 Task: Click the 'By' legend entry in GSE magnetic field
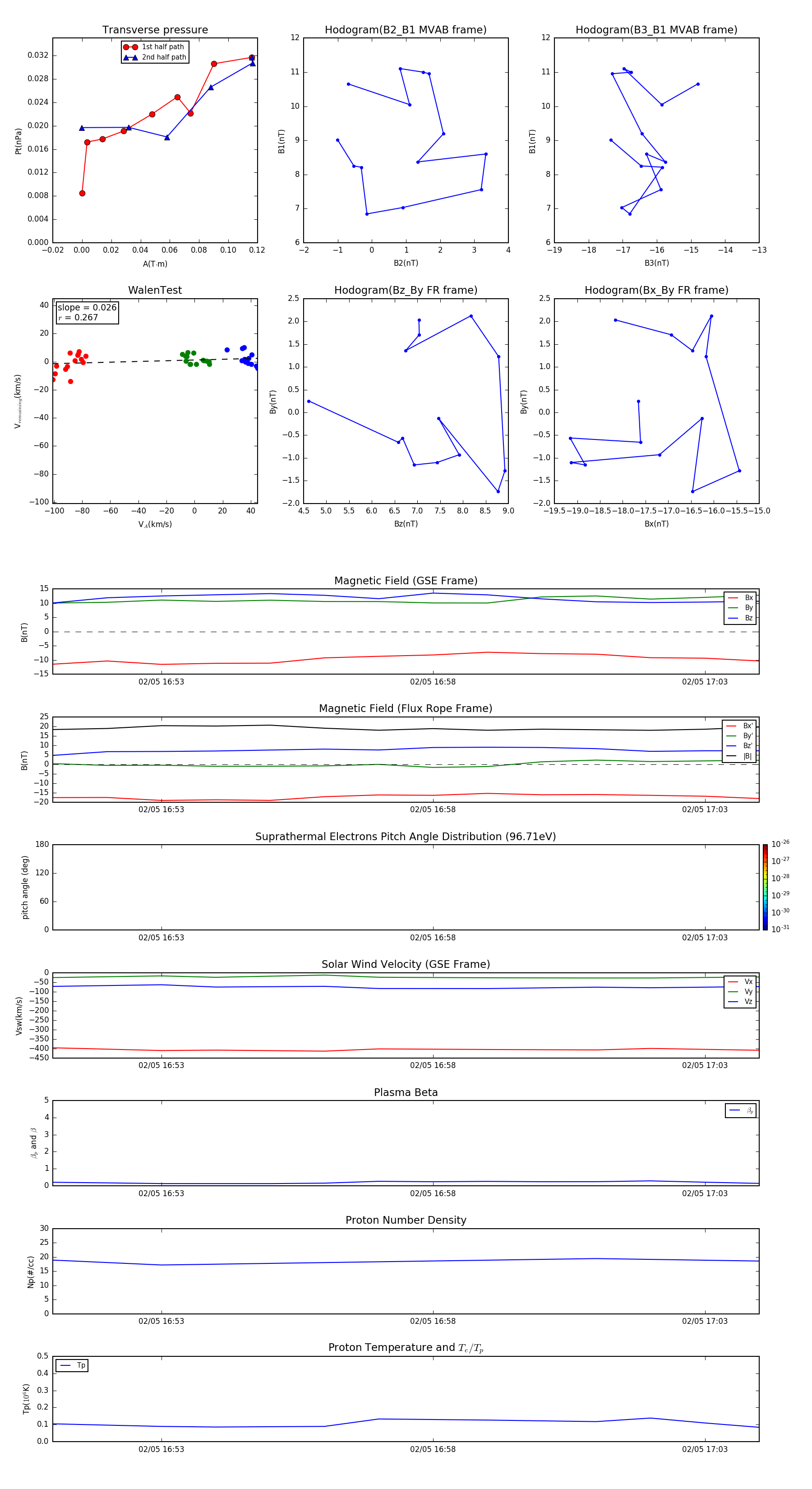pyautogui.click(x=741, y=607)
